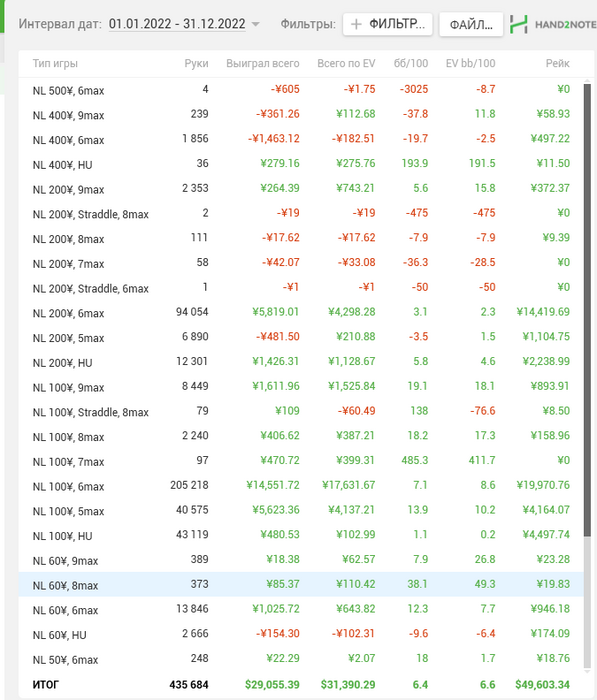Screen dimensions: 597x700
Task: Sort by Рейк column header
Action: pos(557,63)
